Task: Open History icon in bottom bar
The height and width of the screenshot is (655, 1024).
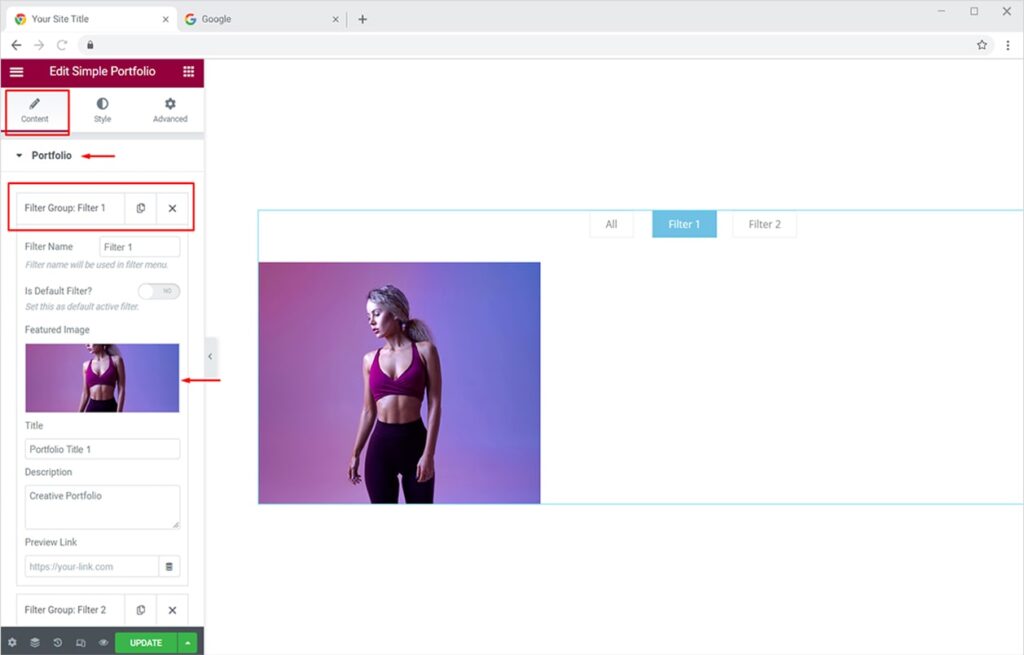Action: click(58, 643)
